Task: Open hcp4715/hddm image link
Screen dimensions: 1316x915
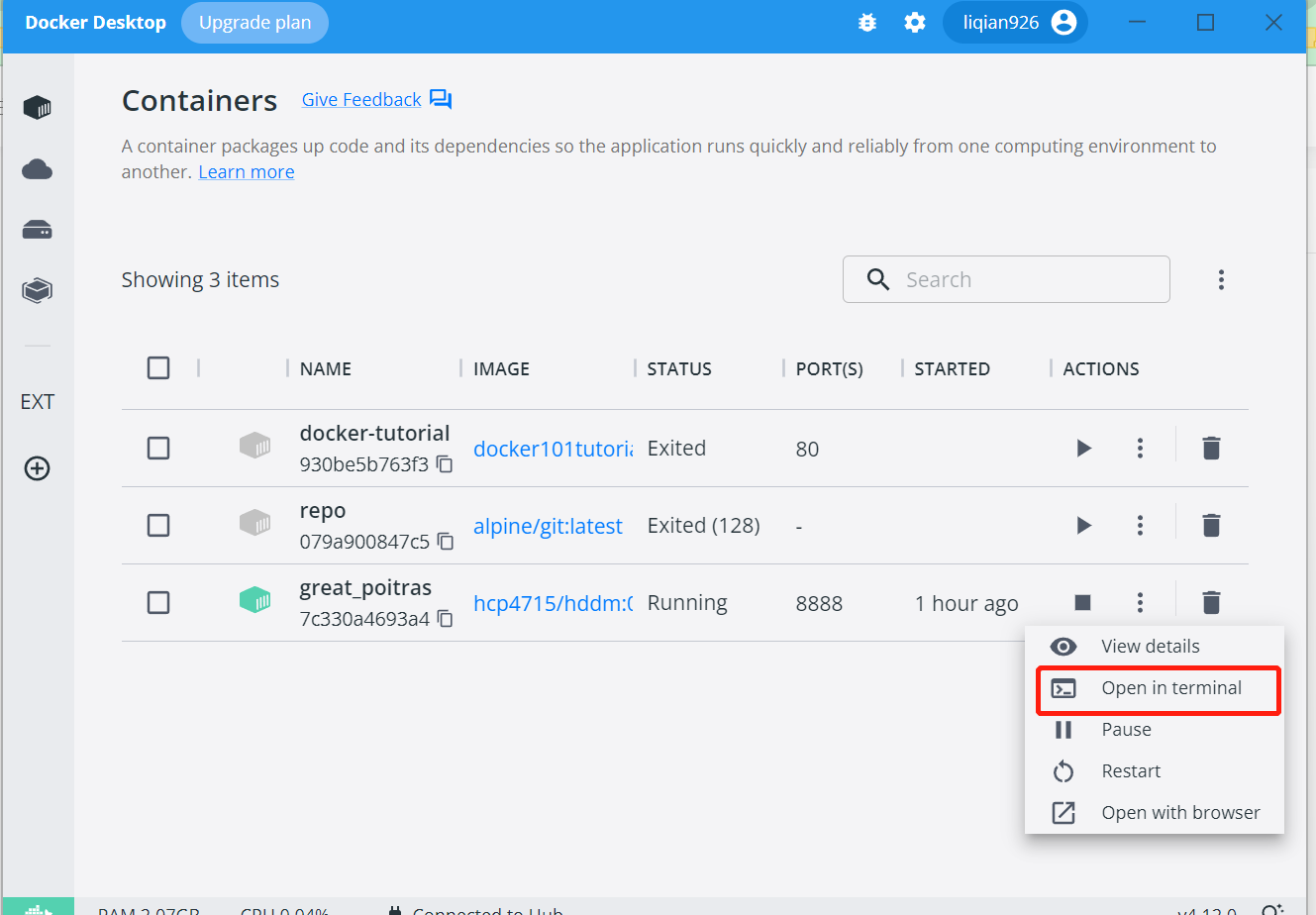Action: [553, 603]
